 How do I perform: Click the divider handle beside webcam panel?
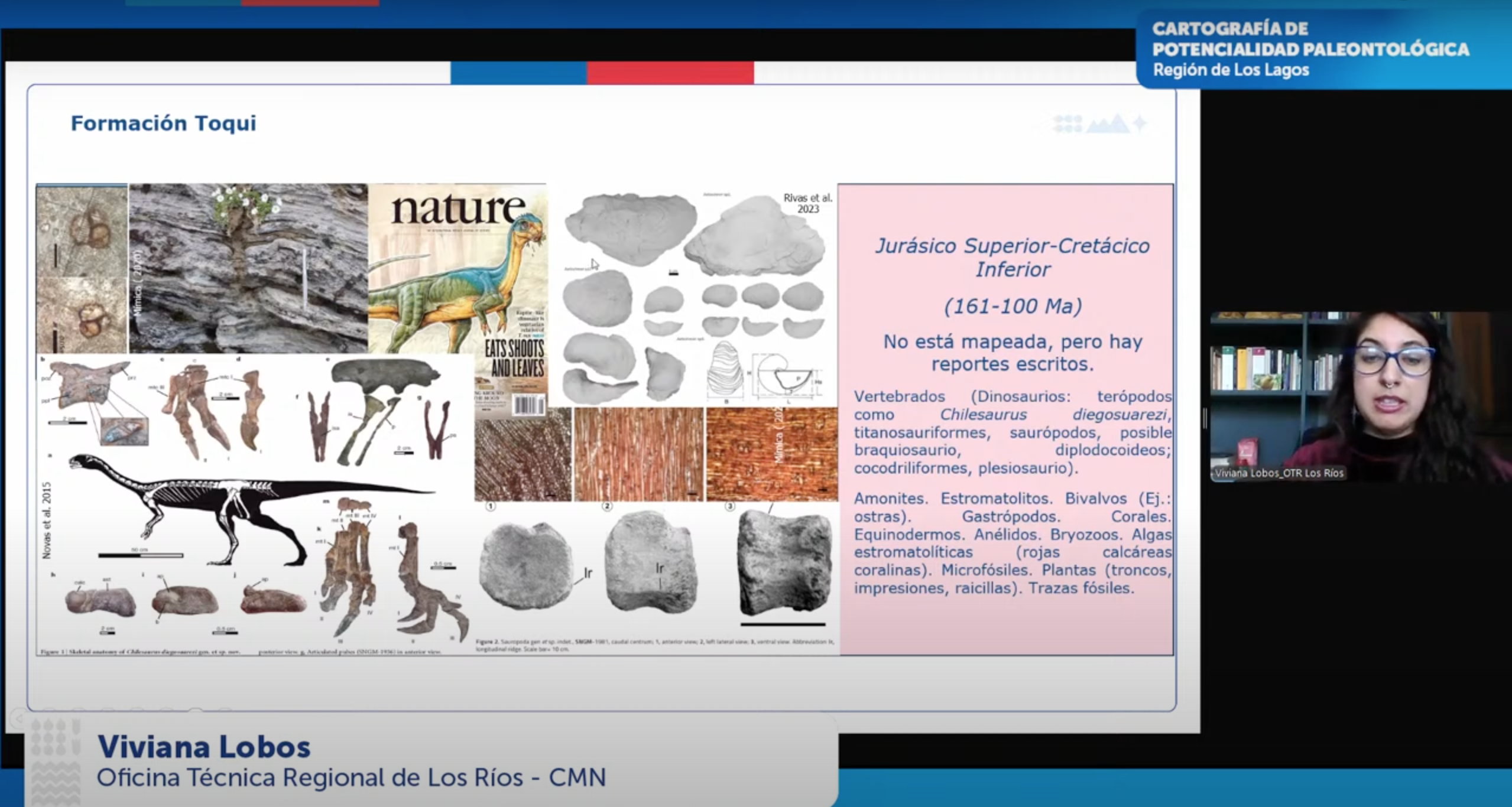pyautogui.click(x=1204, y=418)
